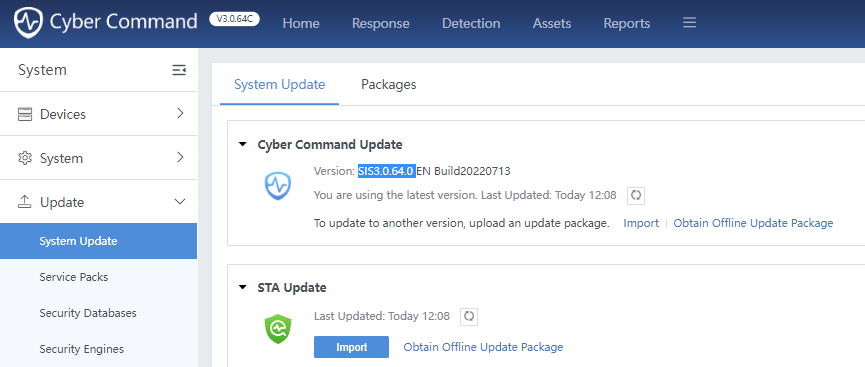Expand the System sidebar section chevron
Viewport: 865px width, 367px height.
(180, 158)
